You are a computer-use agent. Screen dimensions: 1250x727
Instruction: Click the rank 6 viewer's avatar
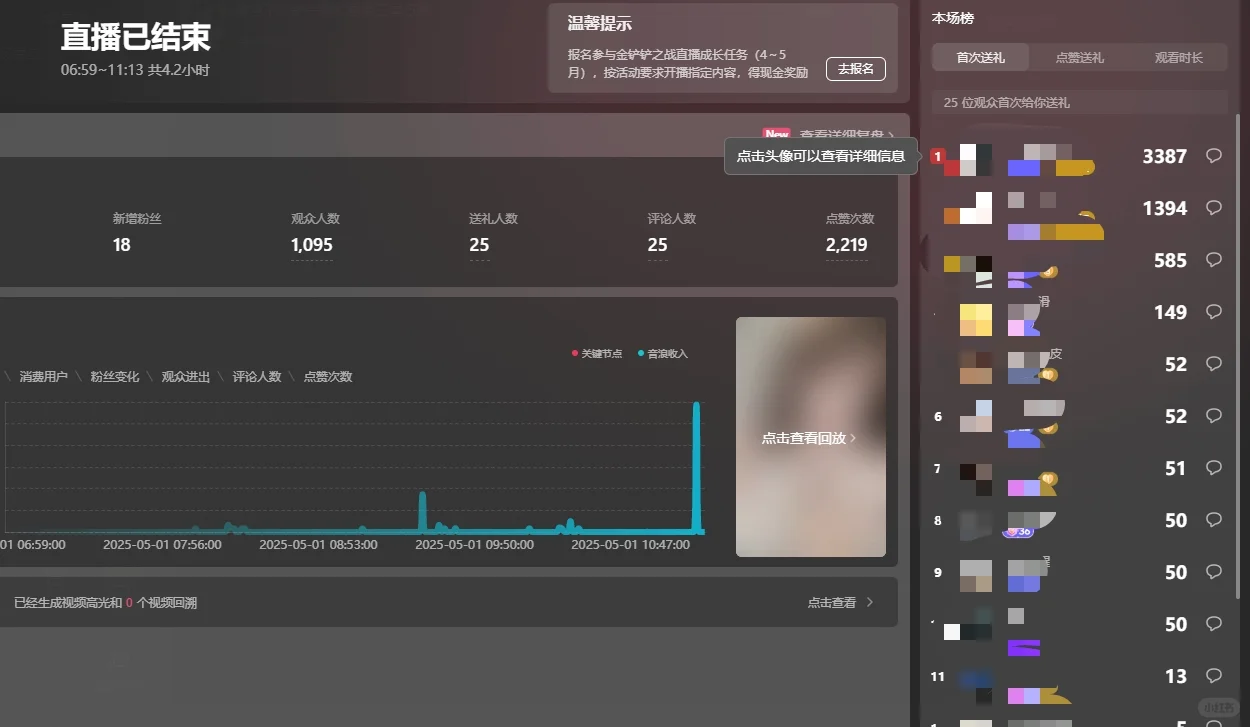pyautogui.click(x=976, y=416)
